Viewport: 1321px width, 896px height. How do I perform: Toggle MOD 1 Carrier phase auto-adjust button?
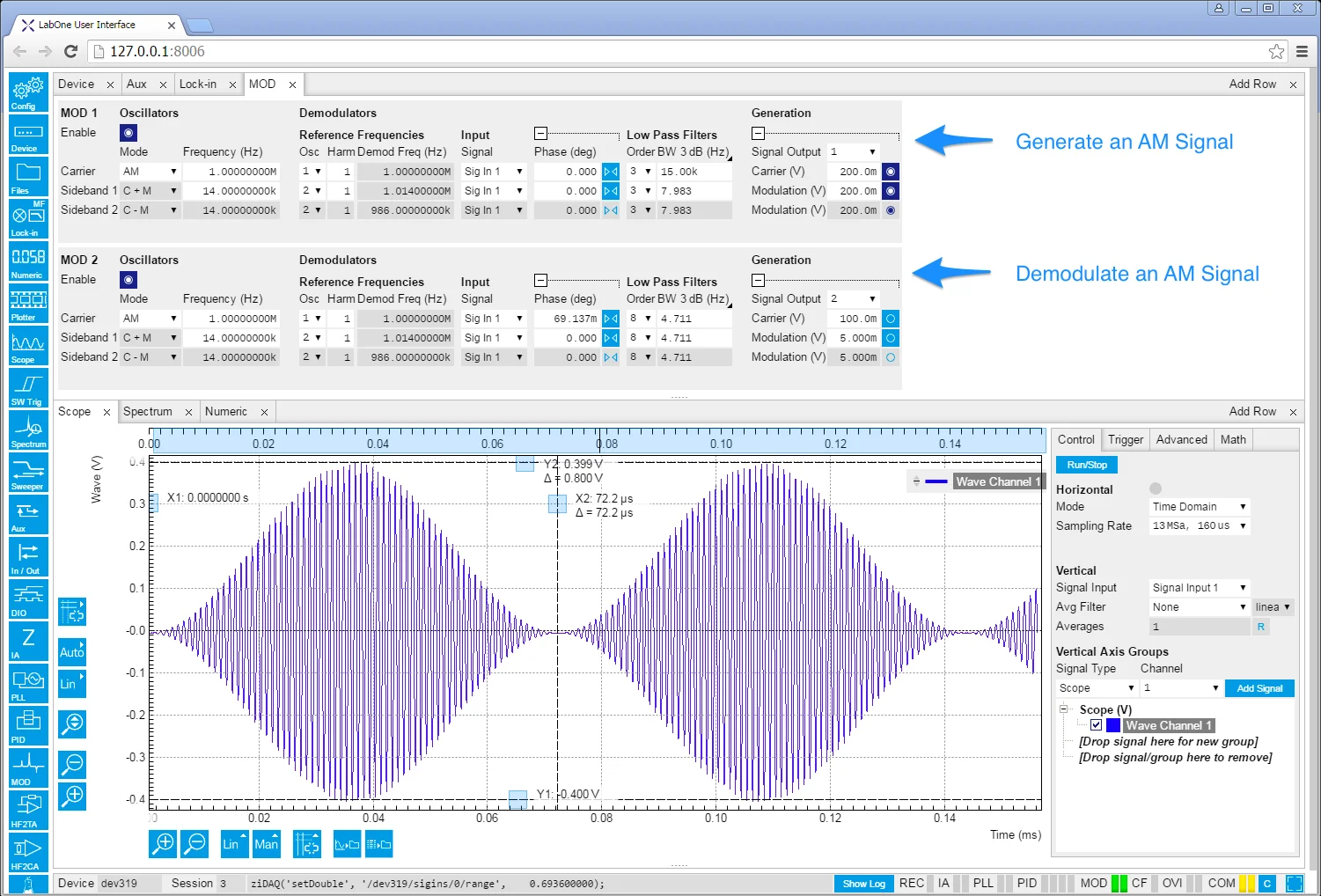[611, 172]
